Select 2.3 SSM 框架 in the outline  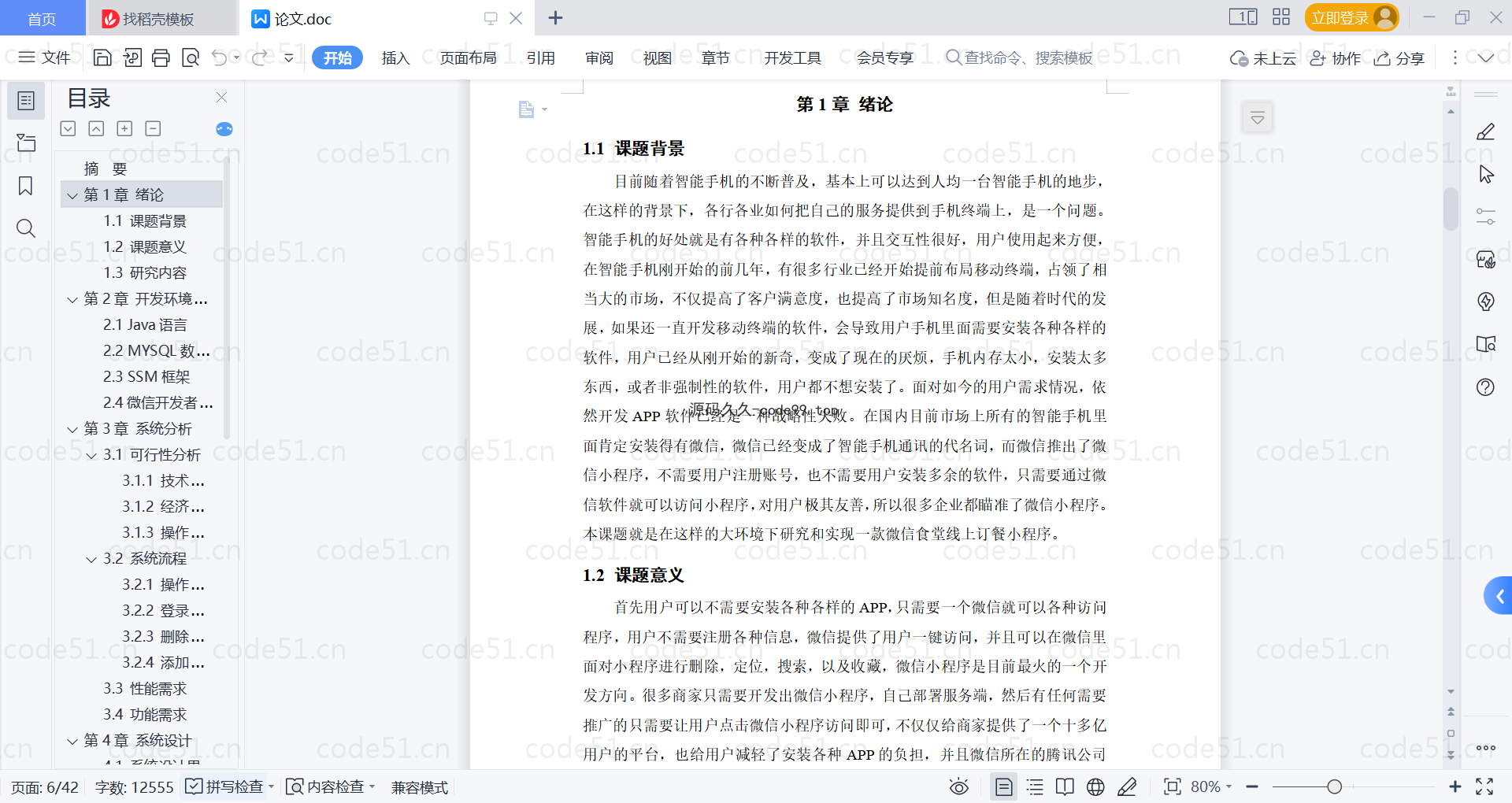point(146,377)
